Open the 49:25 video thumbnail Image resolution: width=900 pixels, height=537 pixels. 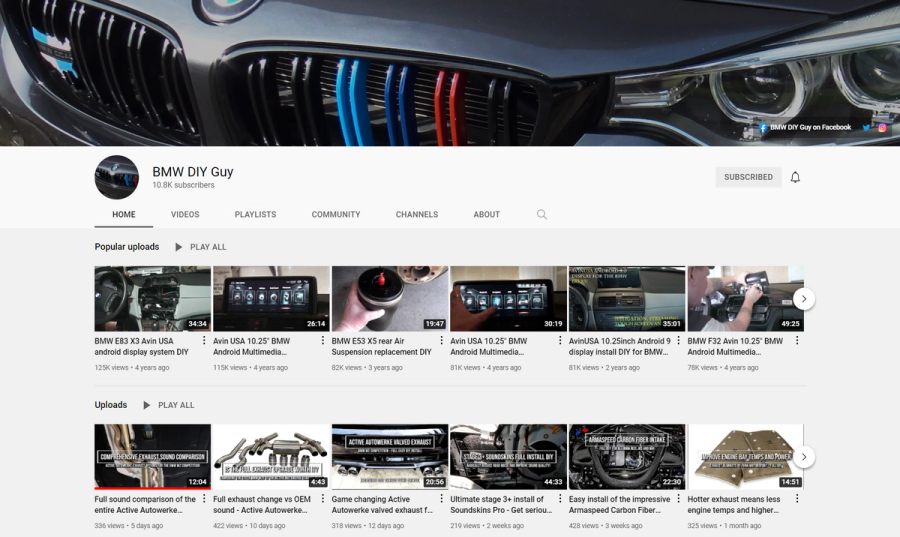click(746, 299)
